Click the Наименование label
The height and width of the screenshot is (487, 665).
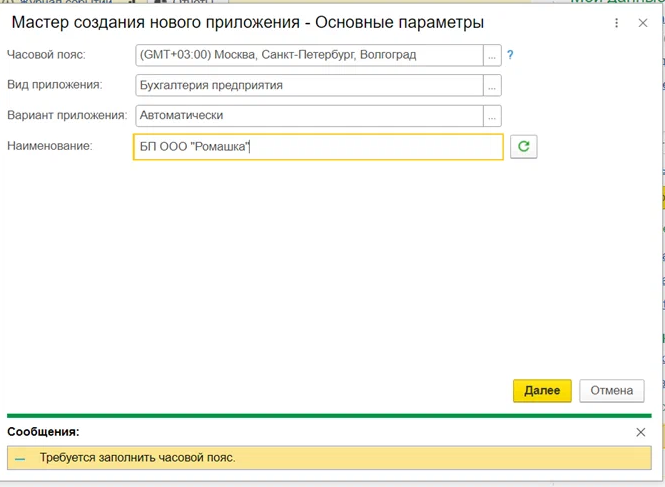pos(50,146)
